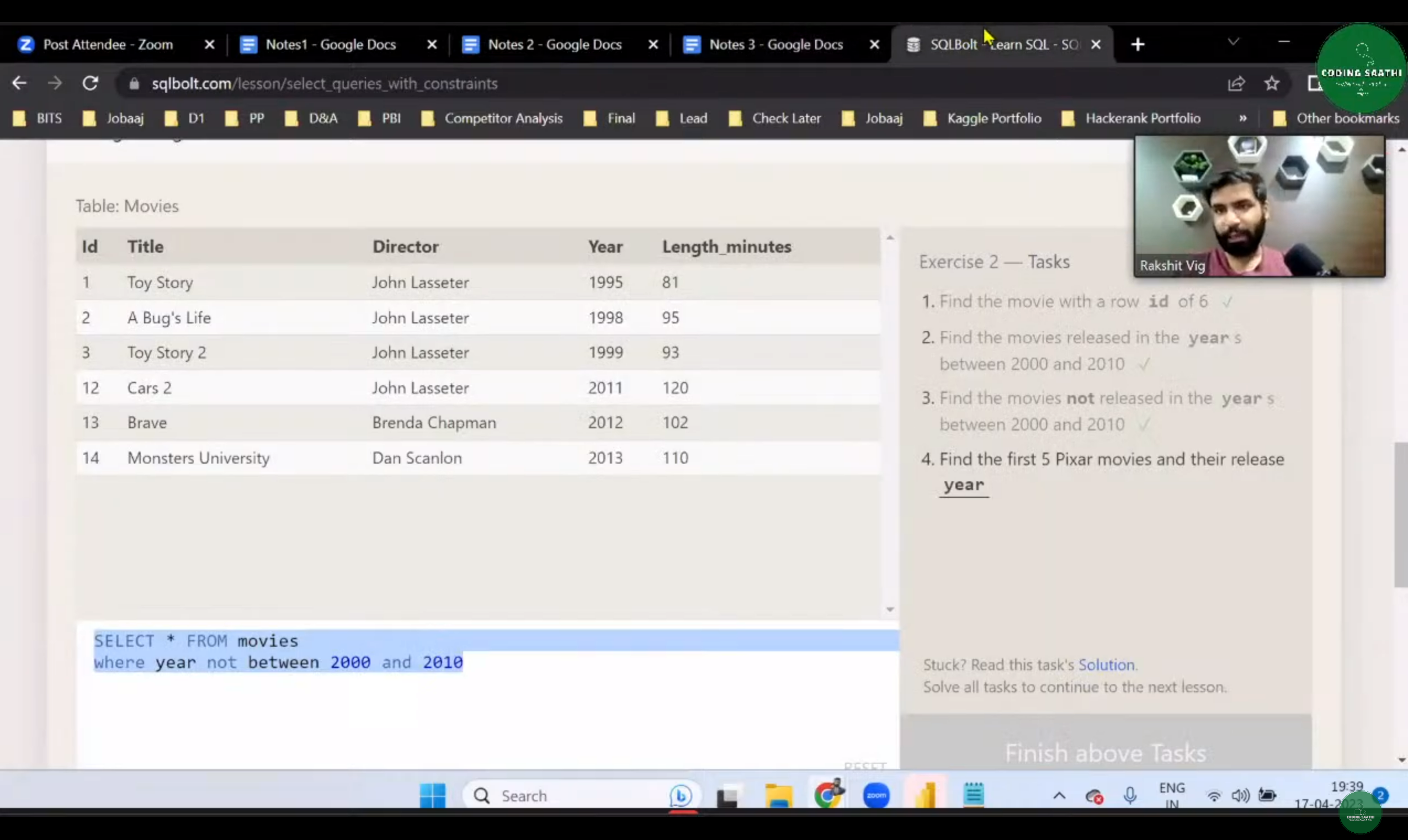Switch to the Post Attendee - Zoom tab

108,44
